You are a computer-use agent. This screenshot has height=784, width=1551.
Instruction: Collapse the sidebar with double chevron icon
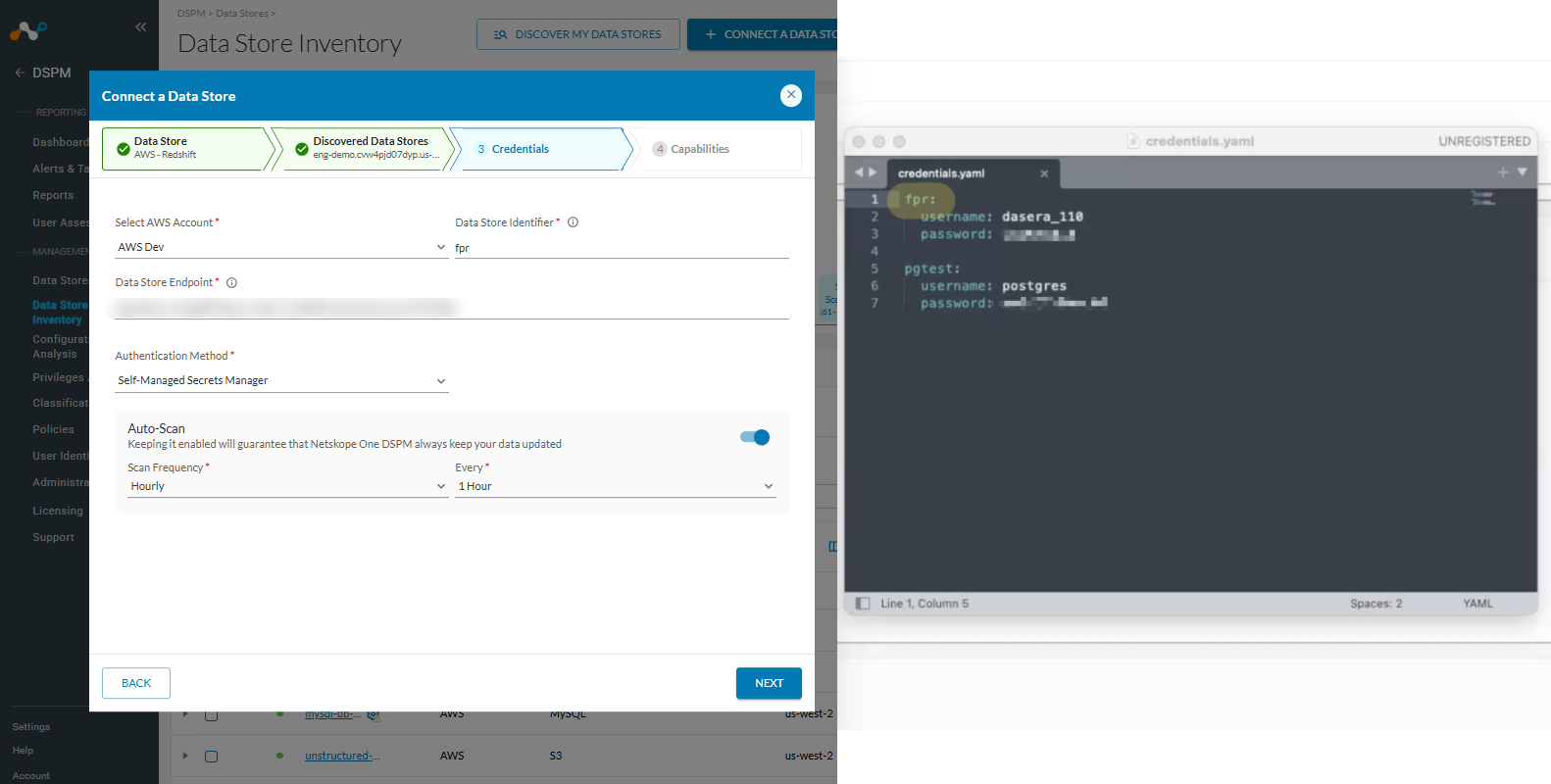point(140,27)
